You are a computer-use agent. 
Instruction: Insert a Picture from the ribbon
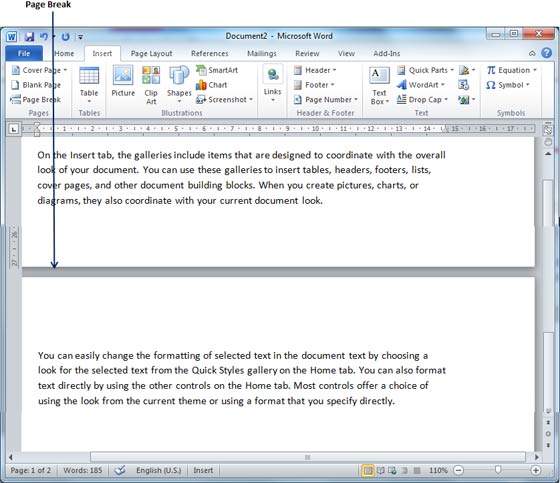coord(123,82)
